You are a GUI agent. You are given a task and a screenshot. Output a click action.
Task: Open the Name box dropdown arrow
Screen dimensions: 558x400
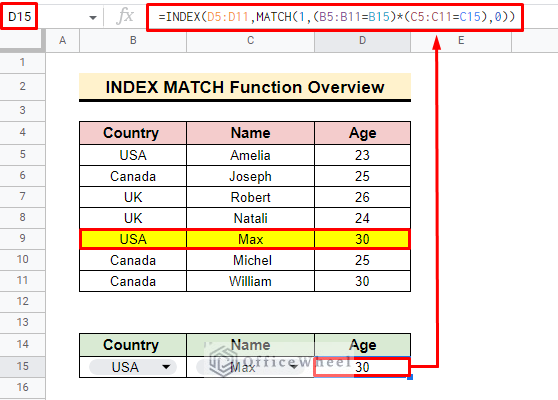(x=93, y=17)
